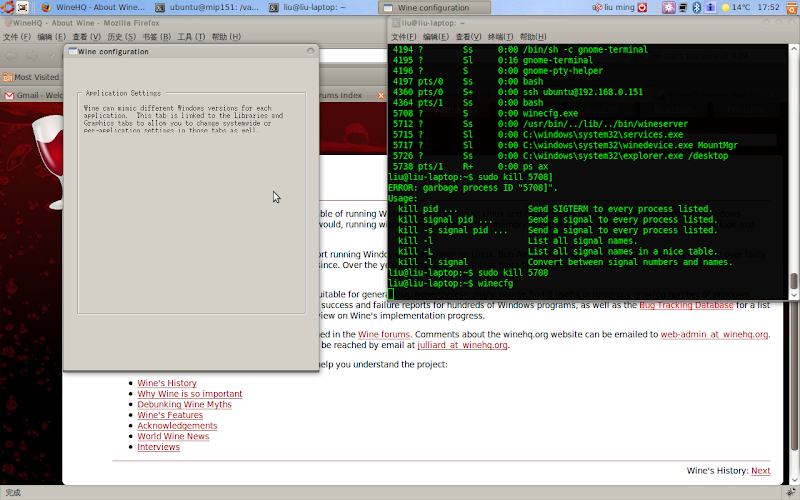Click the 完成 status text in Firefox
800x500 pixels.
(x=13, y=493)
